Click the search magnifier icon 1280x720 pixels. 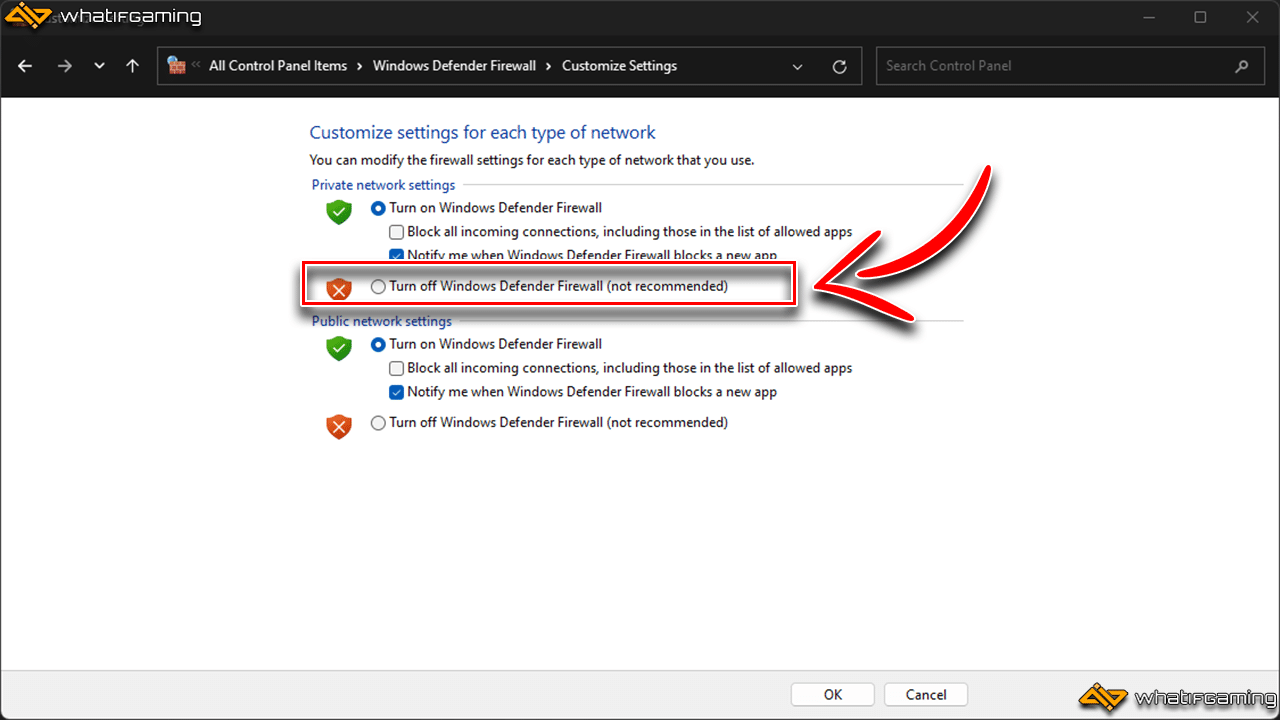point(1242,67)
